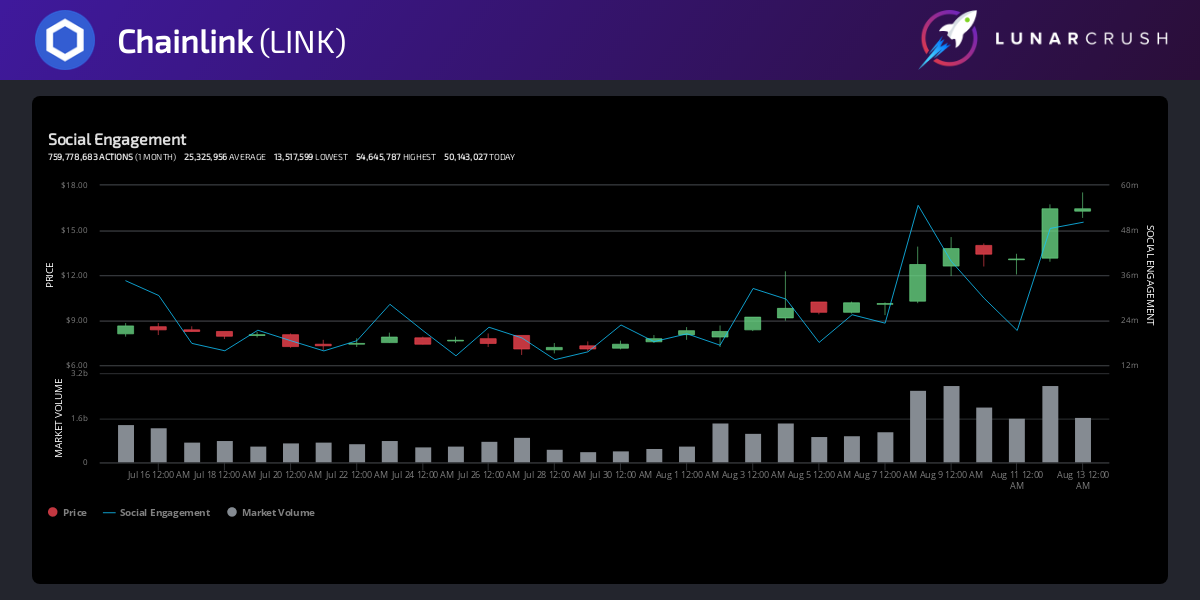Toggle the Market Volume legend label

click(278, 512)
